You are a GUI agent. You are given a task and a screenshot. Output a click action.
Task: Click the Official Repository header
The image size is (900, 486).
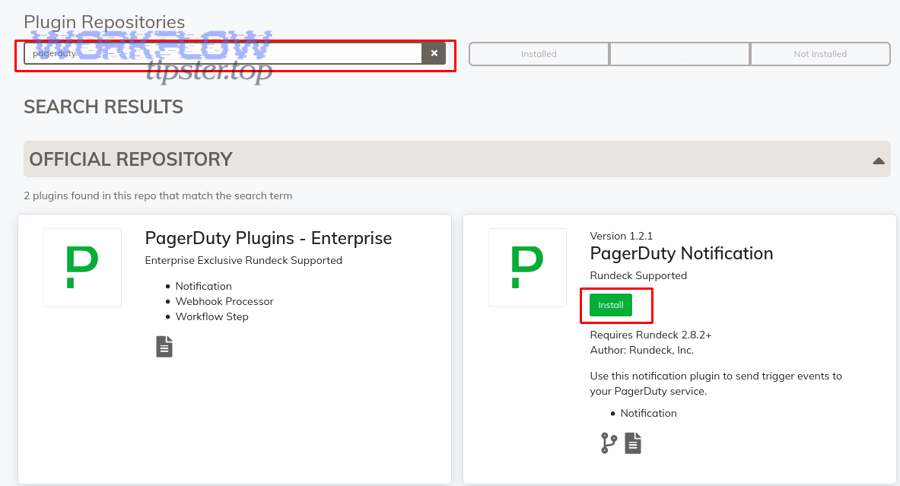coord(457,159)
